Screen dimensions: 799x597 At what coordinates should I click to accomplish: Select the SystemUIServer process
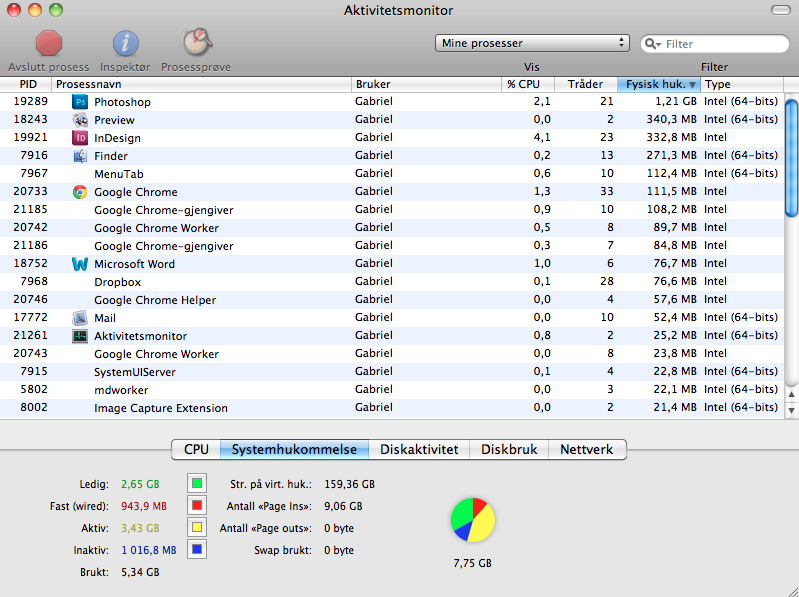point(392,372)
